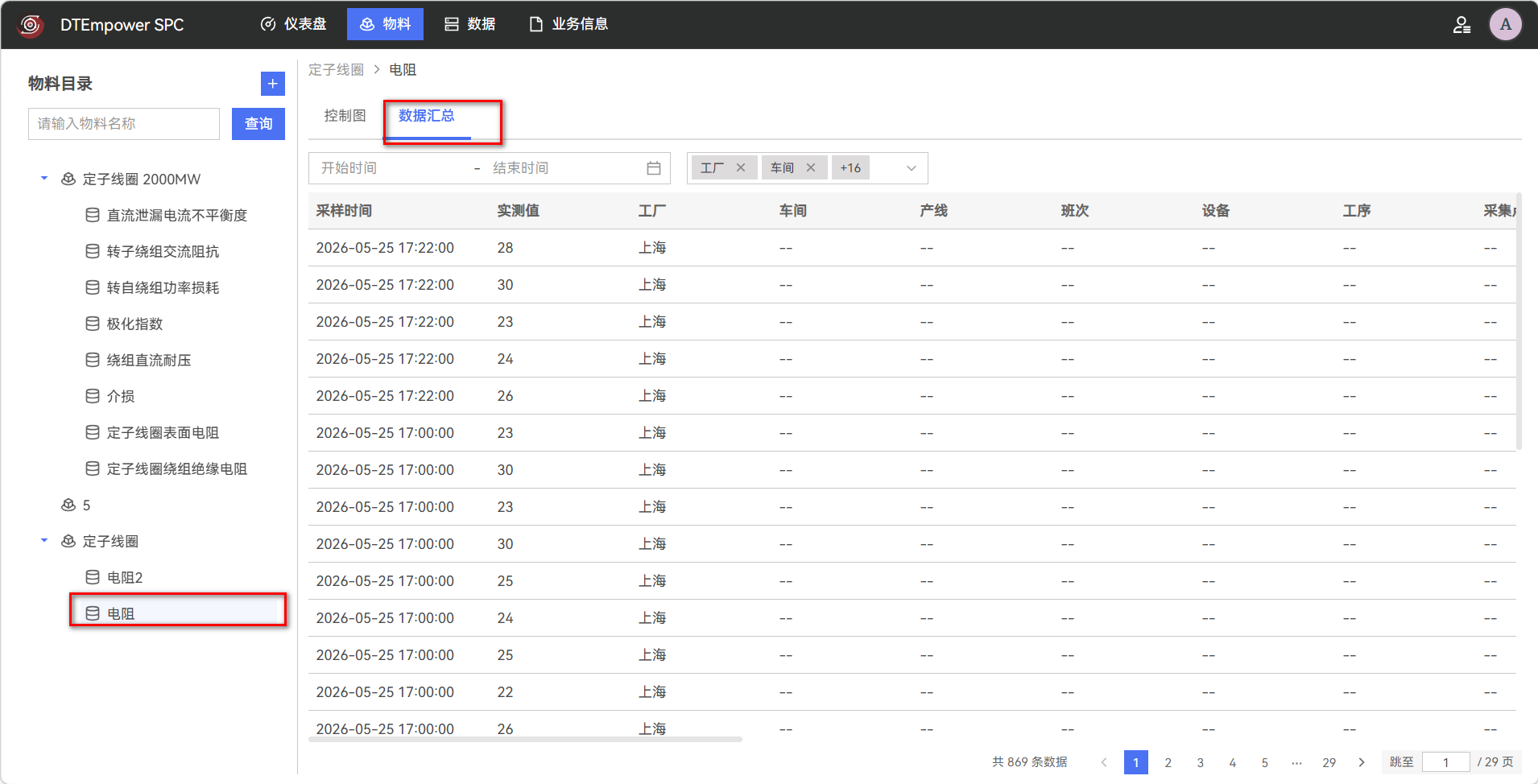1538x784 pixels.
Task: Open the calendar icon in date range
Action: [653, 168]
